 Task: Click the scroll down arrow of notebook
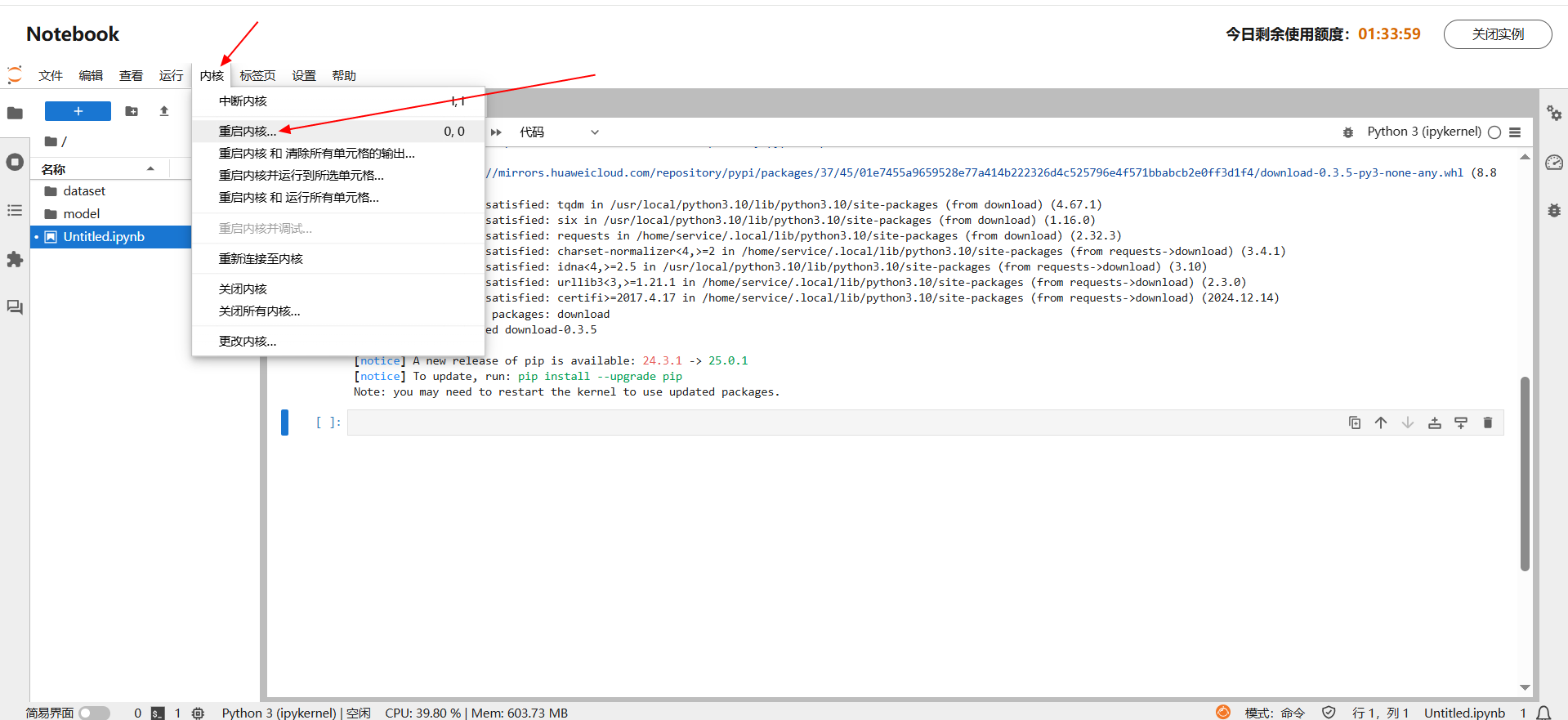[1525, 688]
